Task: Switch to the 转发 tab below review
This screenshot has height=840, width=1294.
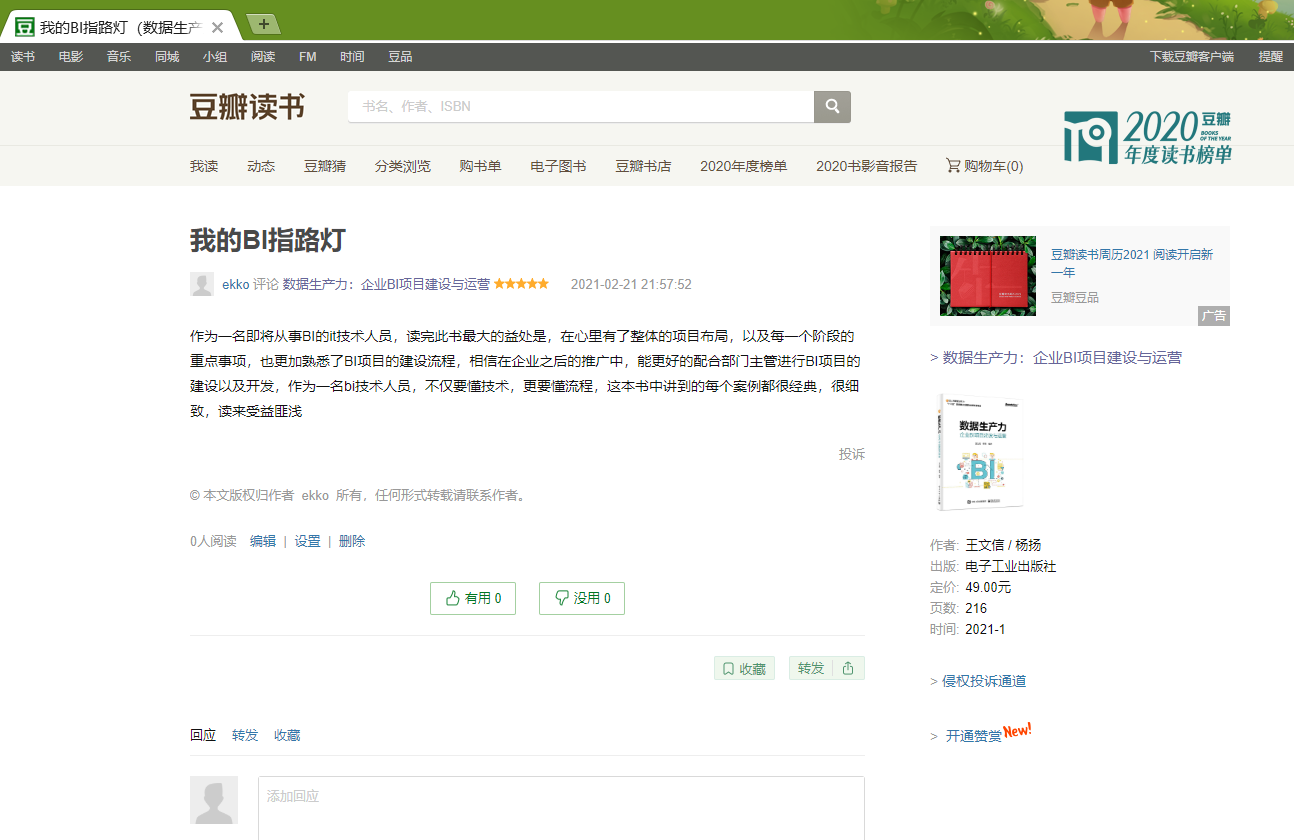Action: point(245,735)
